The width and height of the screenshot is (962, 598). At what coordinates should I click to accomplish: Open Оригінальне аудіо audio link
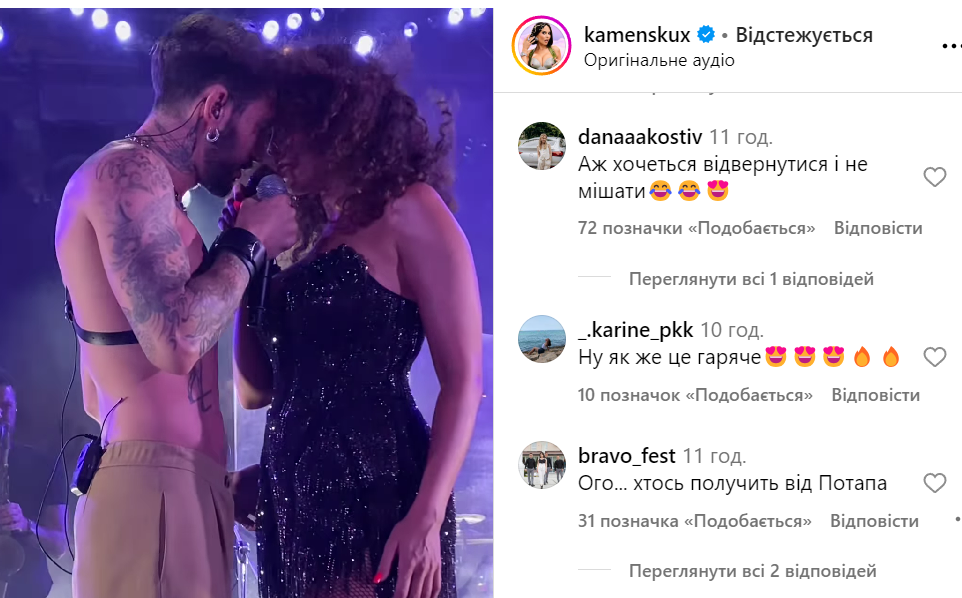(659, 60)
